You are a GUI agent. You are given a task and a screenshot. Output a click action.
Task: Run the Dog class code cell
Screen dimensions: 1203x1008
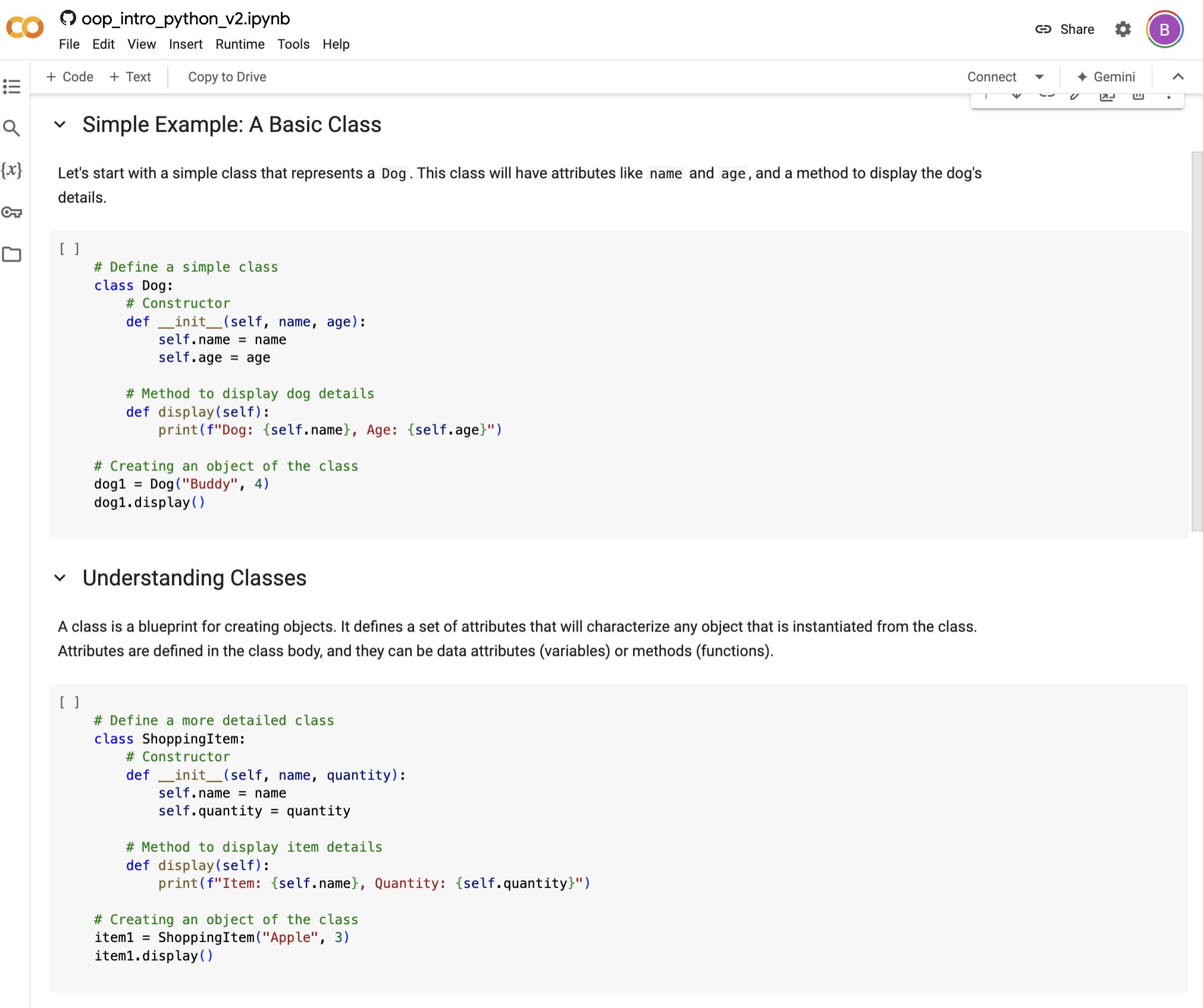coord(68,248)
